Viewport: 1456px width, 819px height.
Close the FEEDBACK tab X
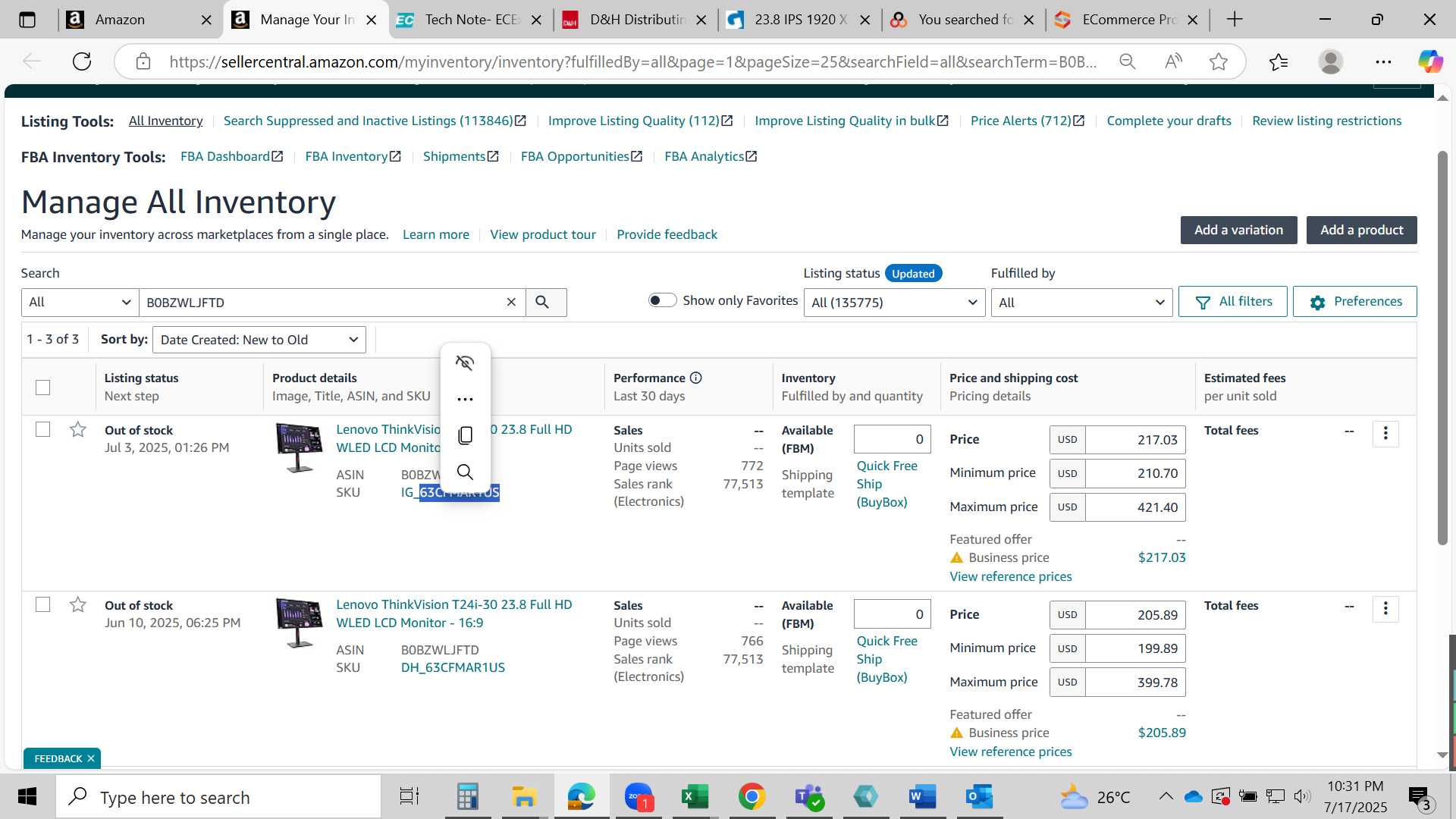[x=91, y=758]
